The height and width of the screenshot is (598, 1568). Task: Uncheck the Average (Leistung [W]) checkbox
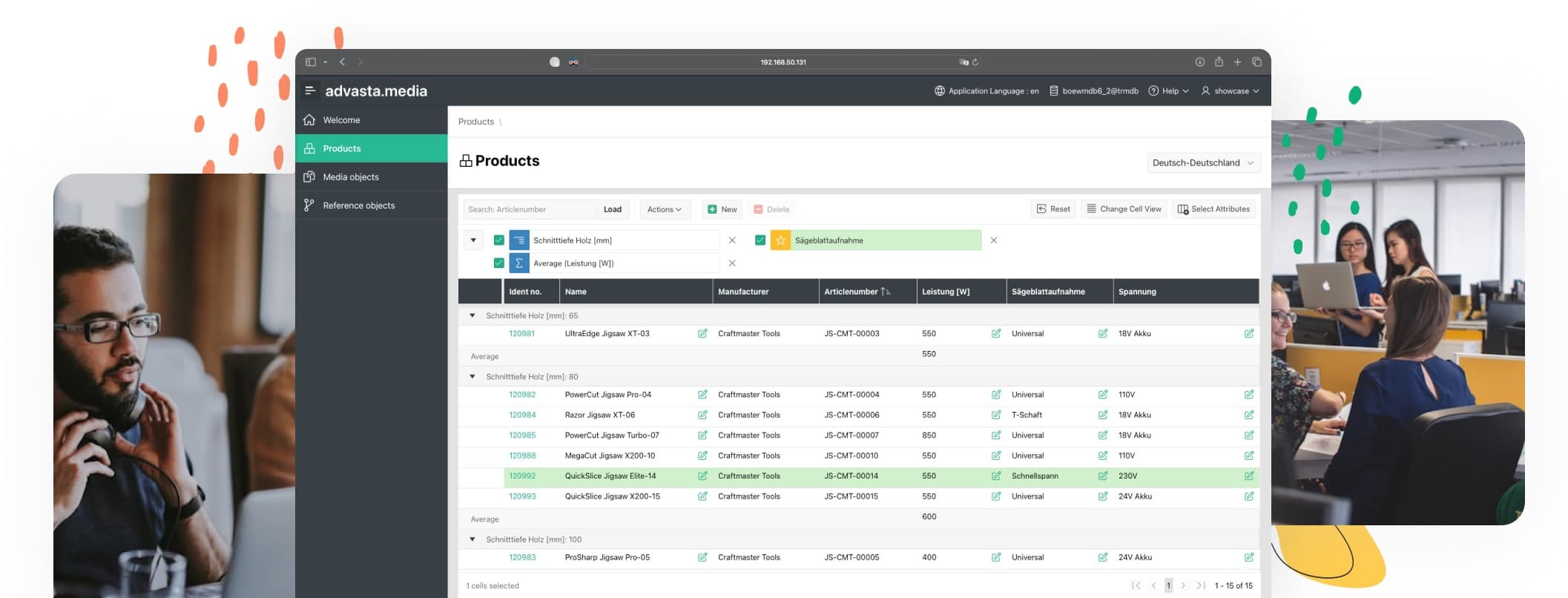tap(499, 263)
